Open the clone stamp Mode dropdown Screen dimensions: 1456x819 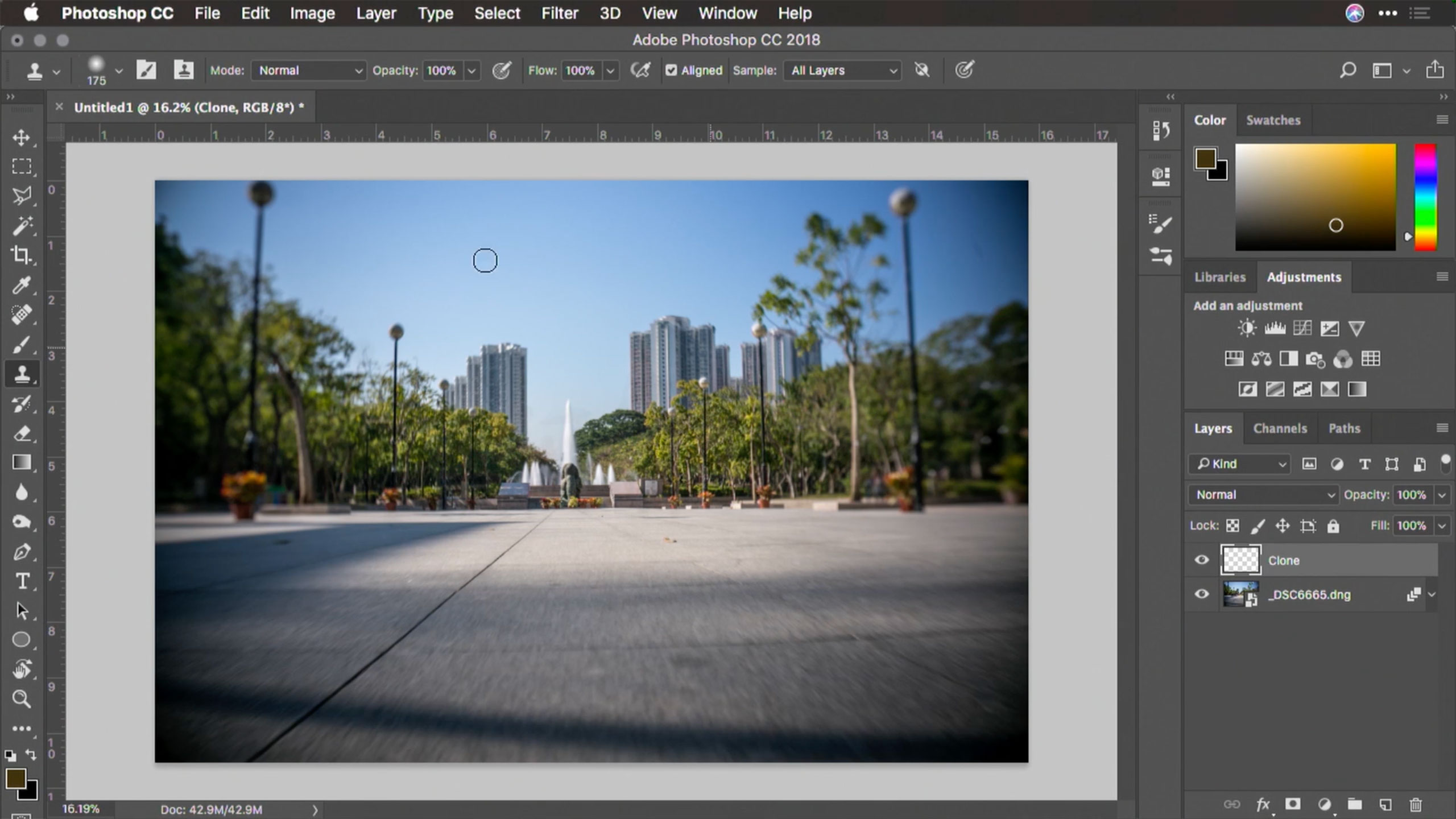pos(308,70)
